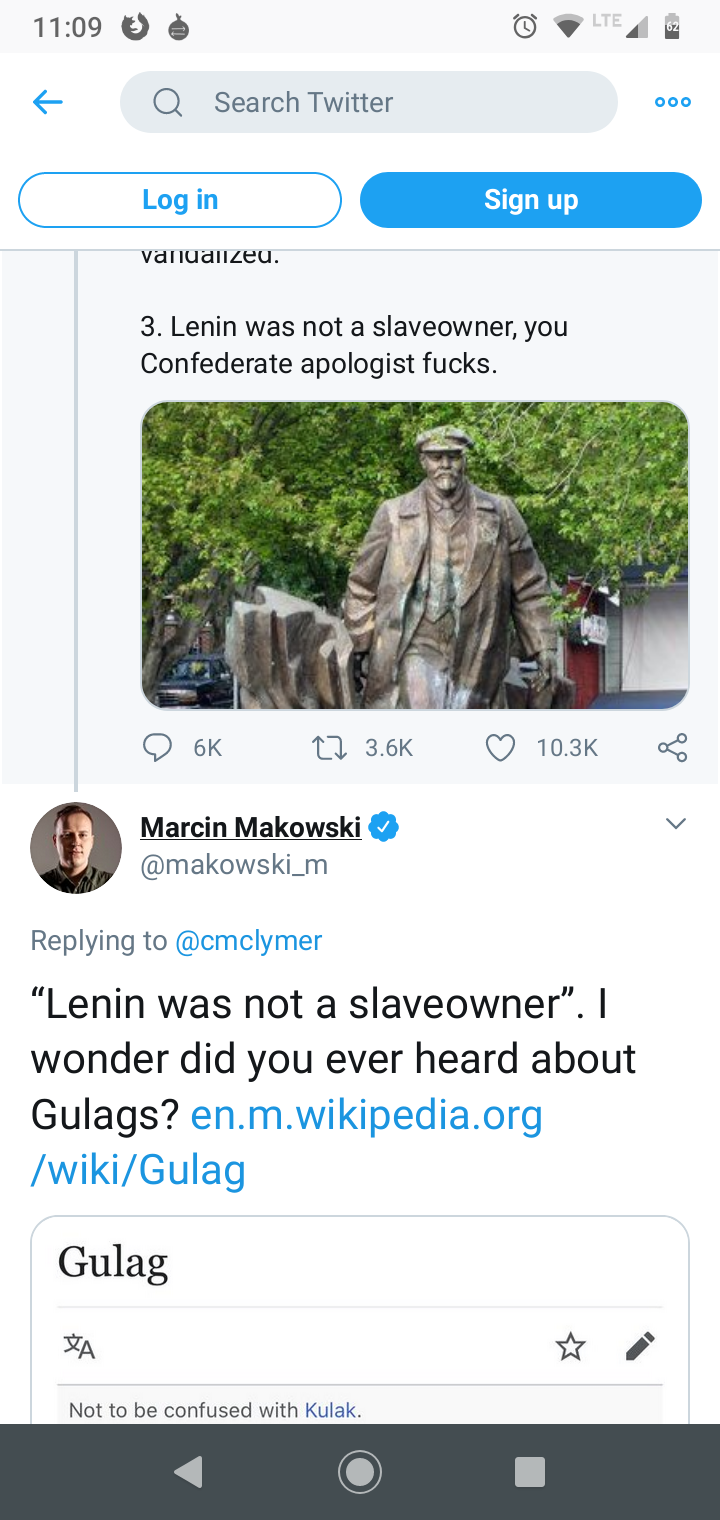The width and height of the screenshot is (720, 1520).
Task: Tap the verified badge next to Marcin Makowski
Action: tap(384, 826)
